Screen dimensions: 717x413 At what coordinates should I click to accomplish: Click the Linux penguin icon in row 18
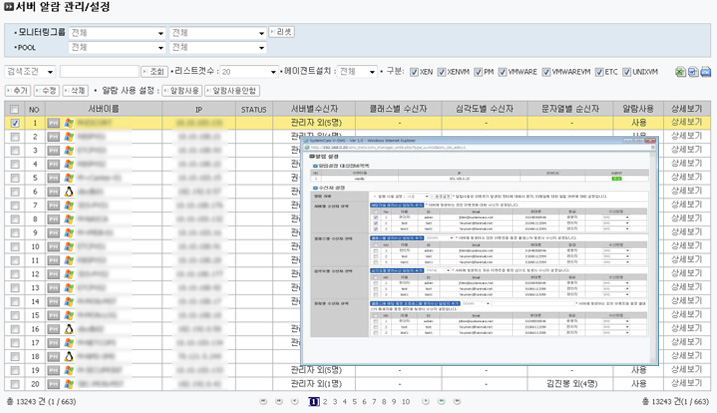tap(69, 356)
